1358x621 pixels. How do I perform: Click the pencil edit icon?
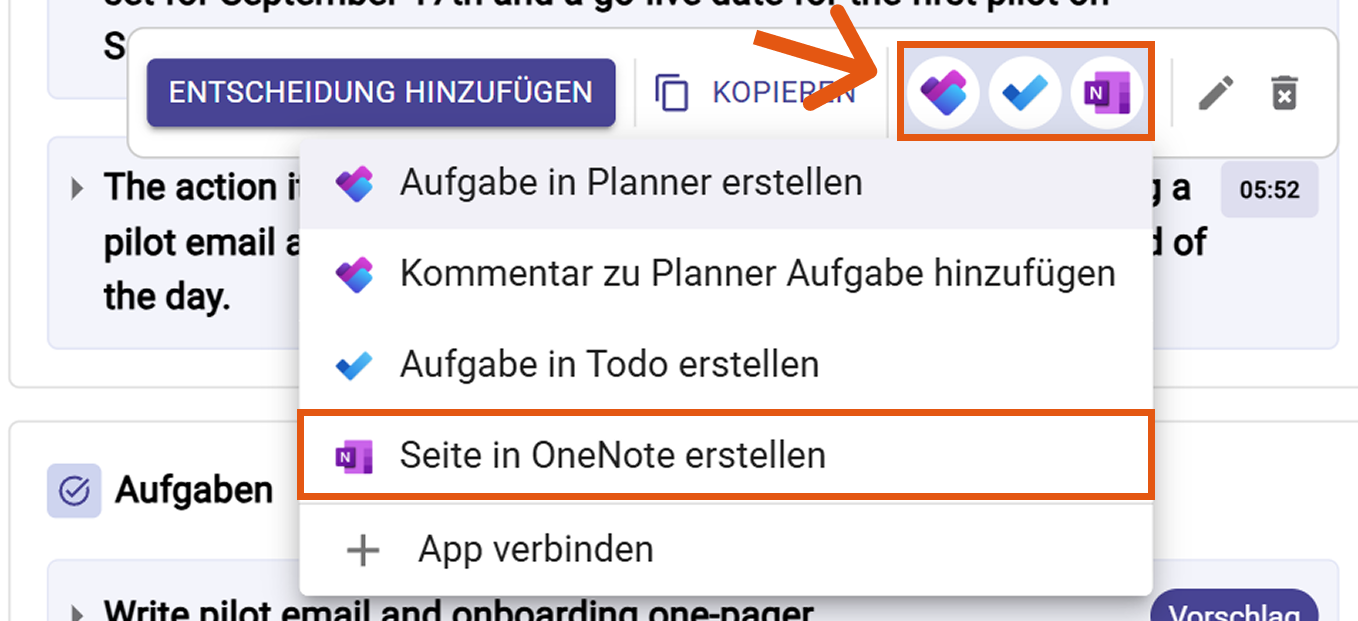coord(1216,93)
